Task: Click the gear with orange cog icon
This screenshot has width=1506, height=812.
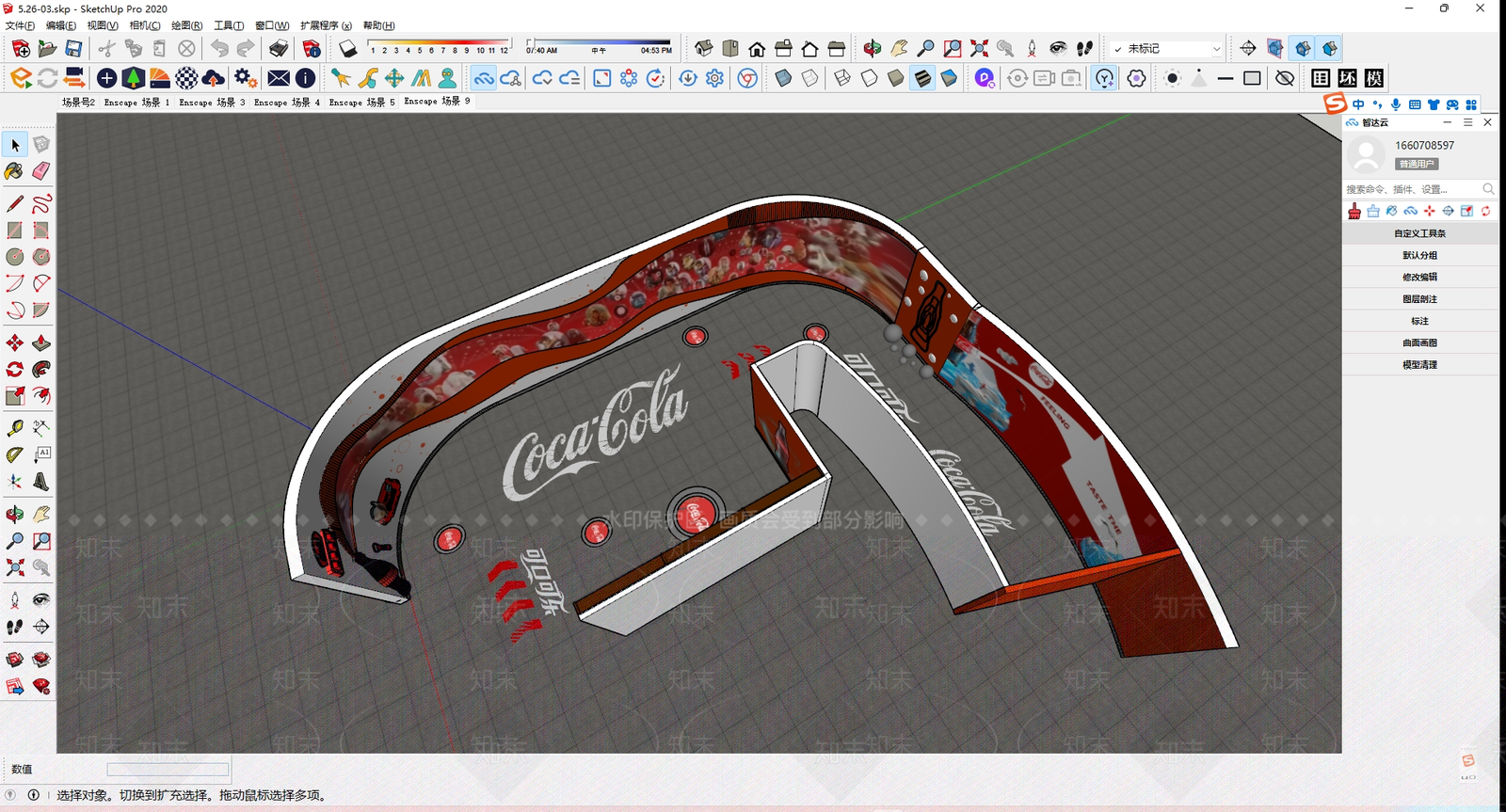Action: pyautogui.click(x=246, y=78)
